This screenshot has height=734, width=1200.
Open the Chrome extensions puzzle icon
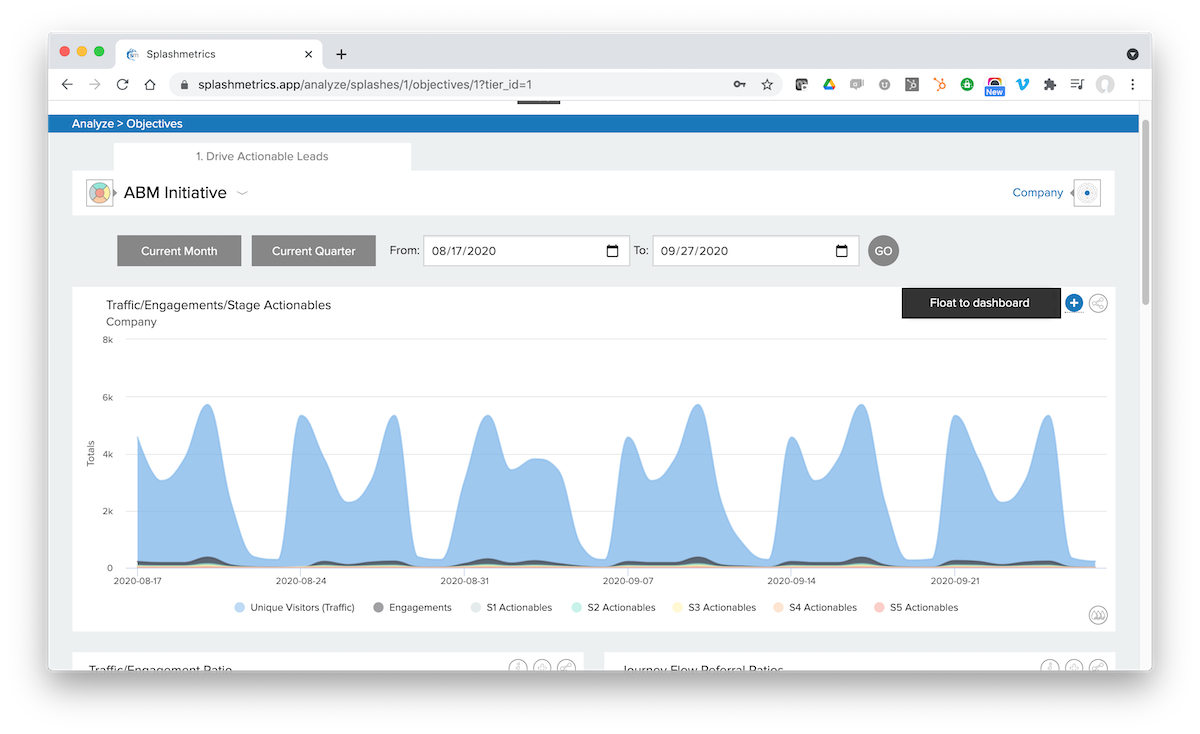(1049, 85)
